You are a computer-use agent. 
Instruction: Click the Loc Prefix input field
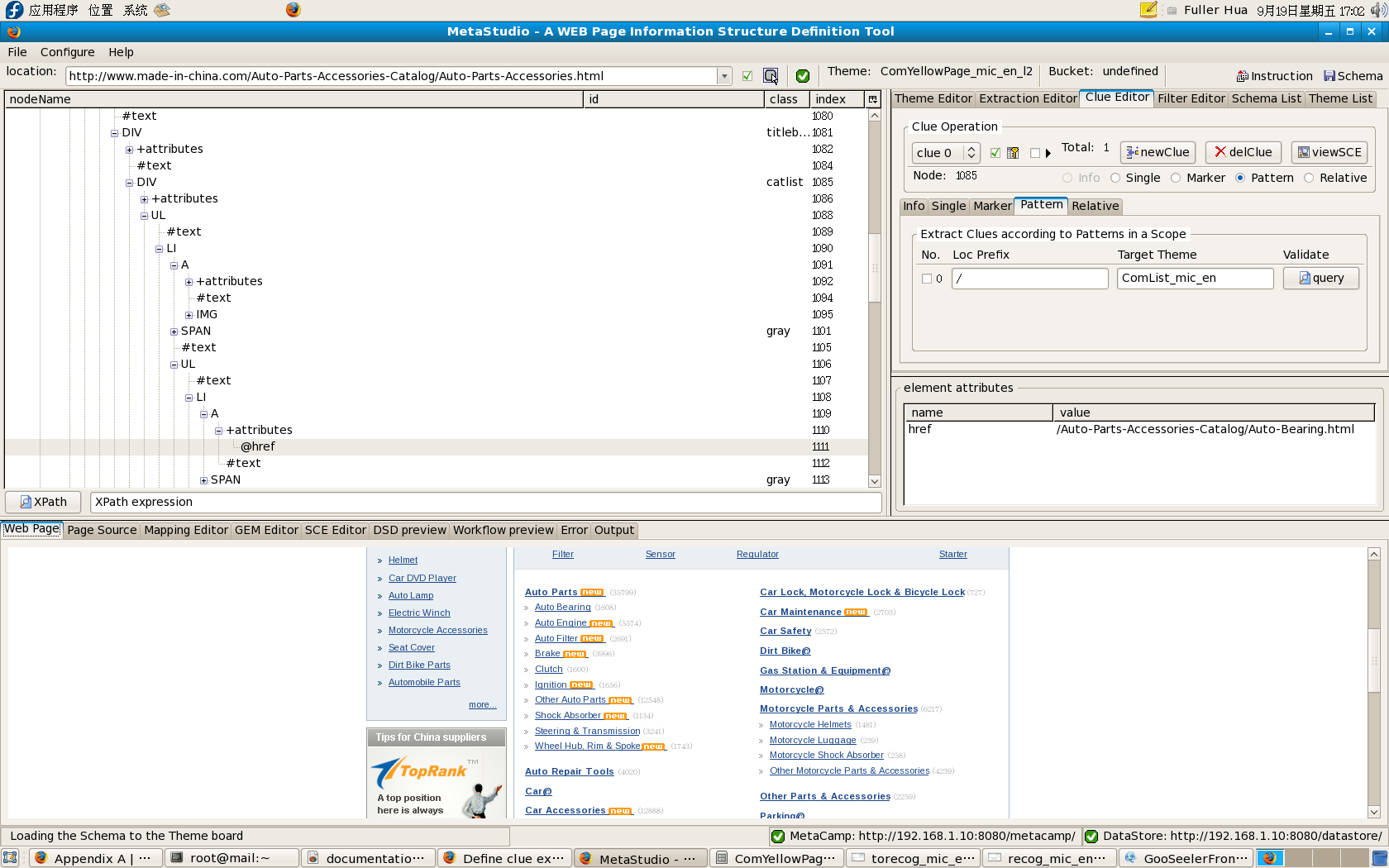[1030, 279]
